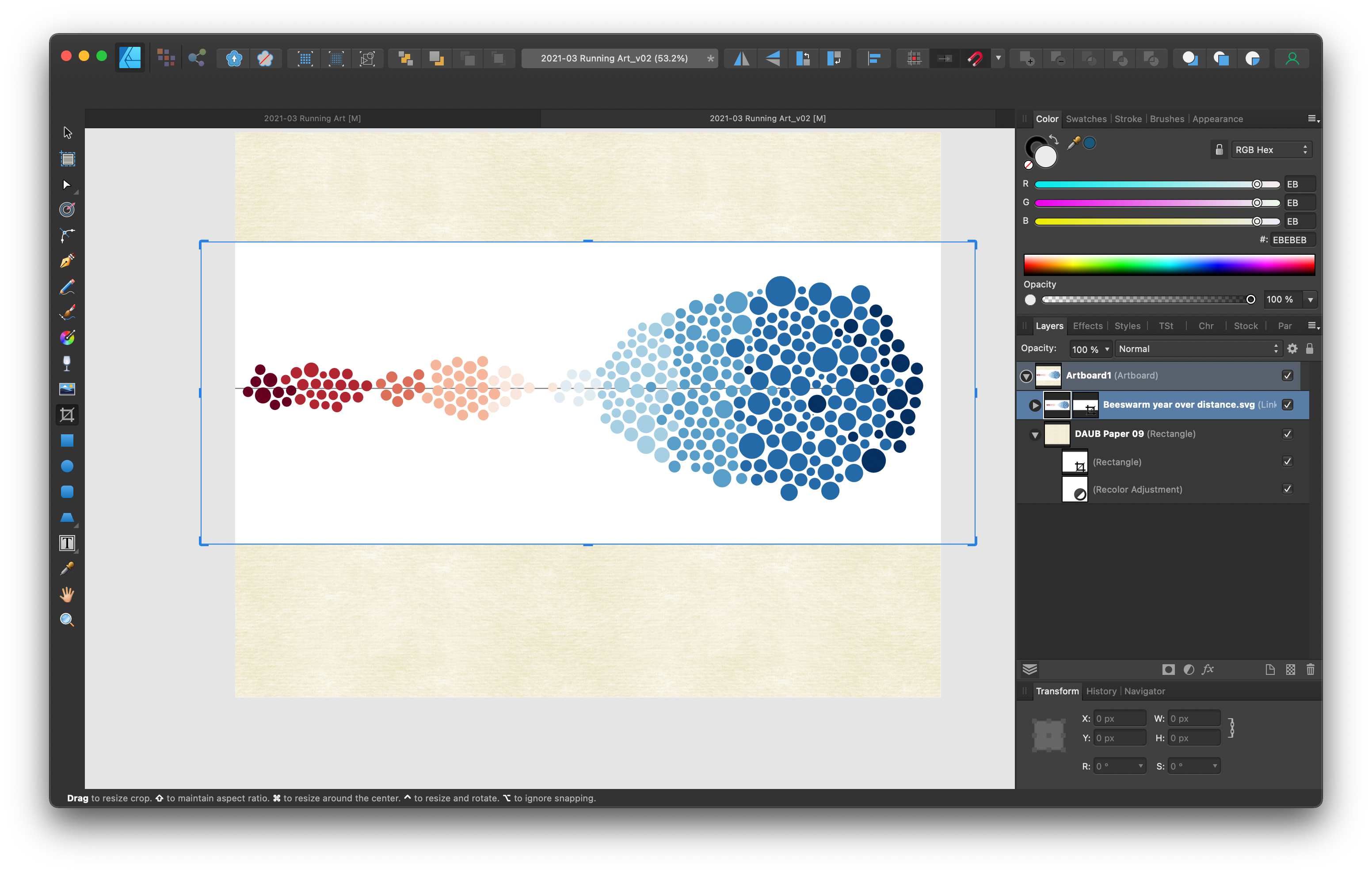Click the color spectrum gradient bar
Image resolution: width=1372 pixels, height=873 pixels.
click(1169, 265)
